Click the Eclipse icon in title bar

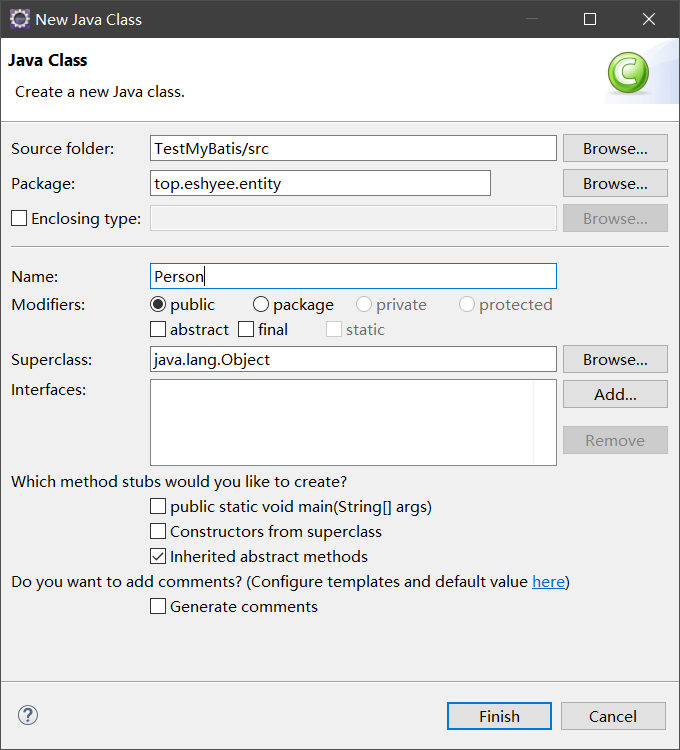point(20,19)
